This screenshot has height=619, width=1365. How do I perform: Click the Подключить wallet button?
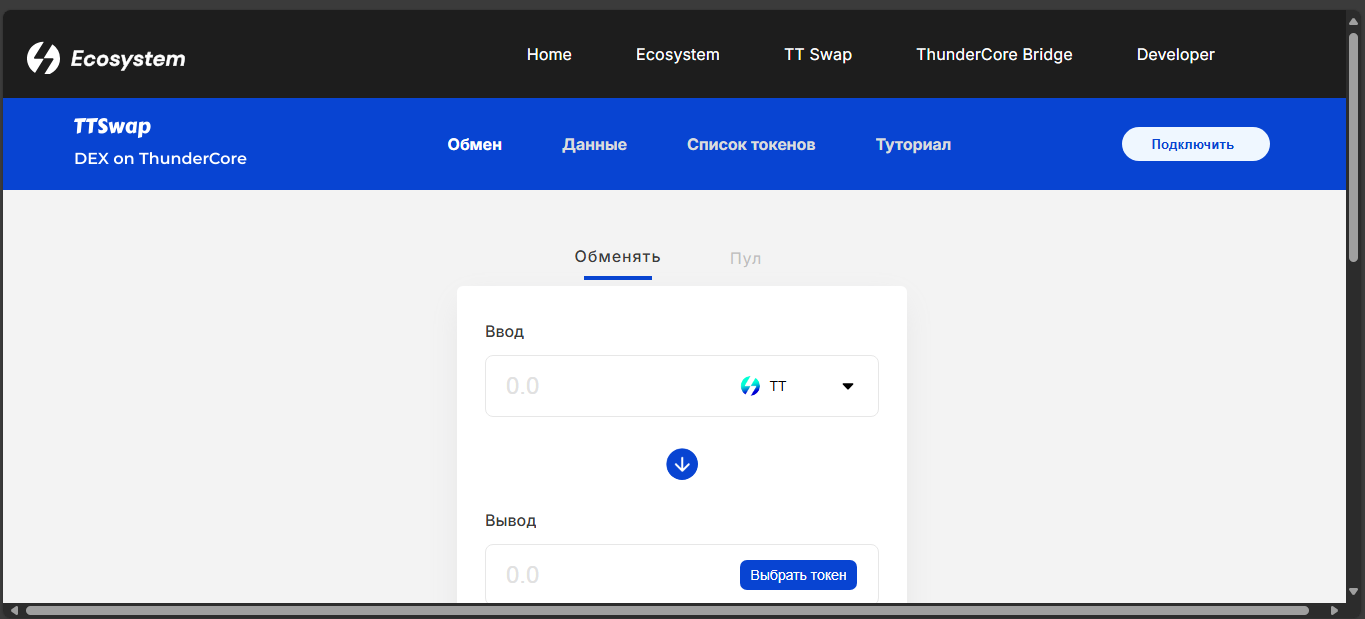point(1196,144)
